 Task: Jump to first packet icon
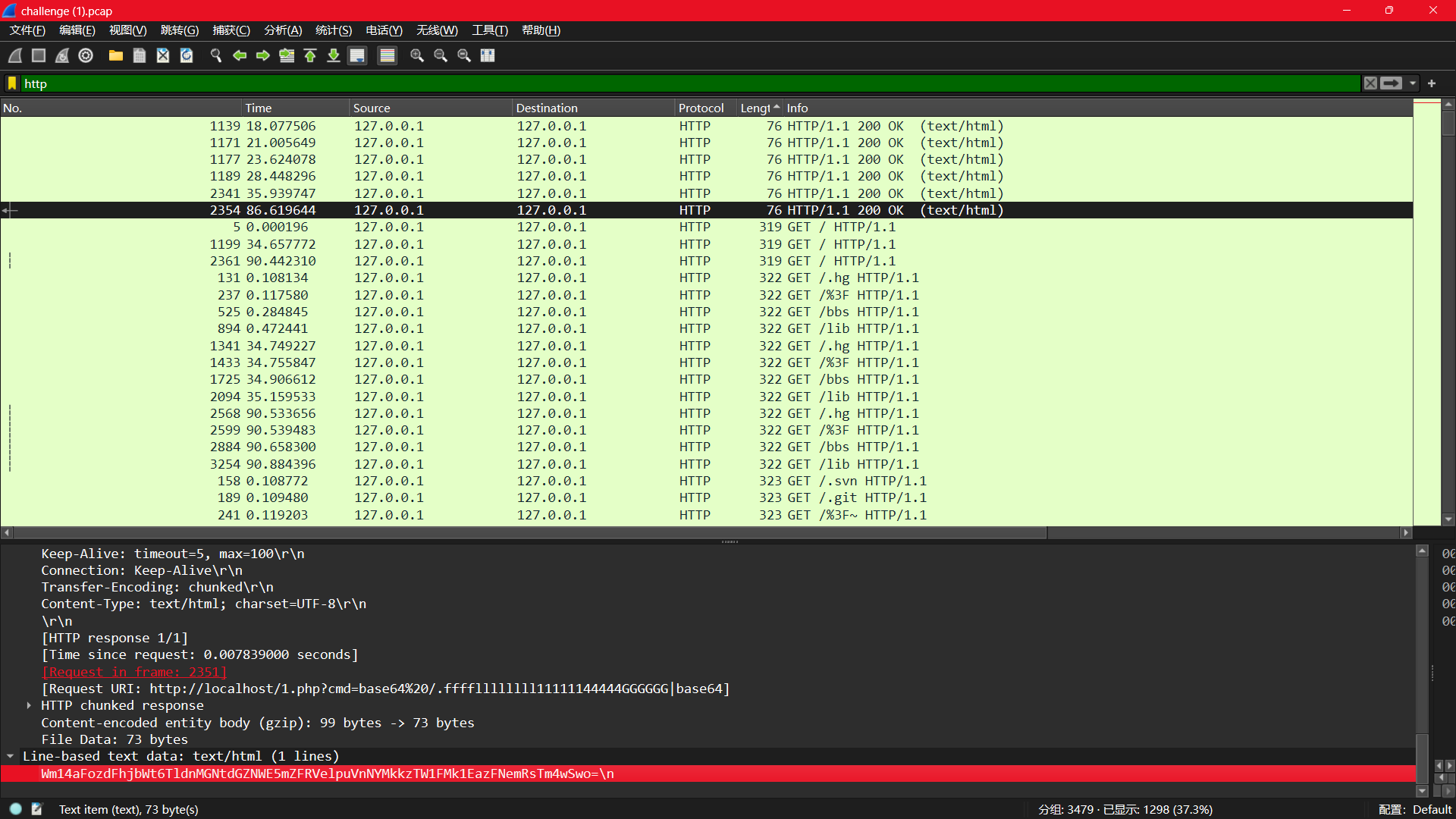click(x=310, y=55)
